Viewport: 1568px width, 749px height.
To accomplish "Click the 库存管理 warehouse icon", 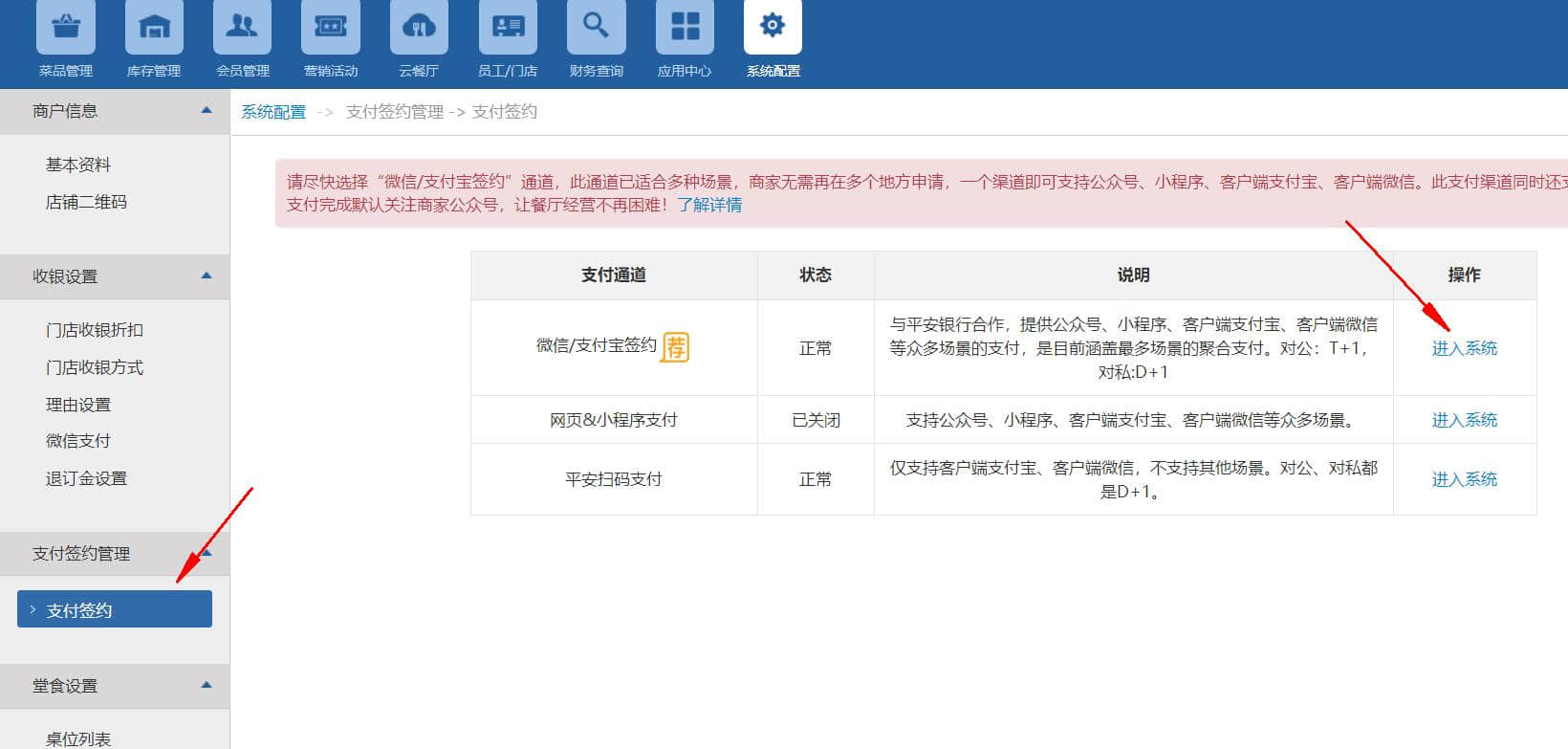I will click(154, 27).
